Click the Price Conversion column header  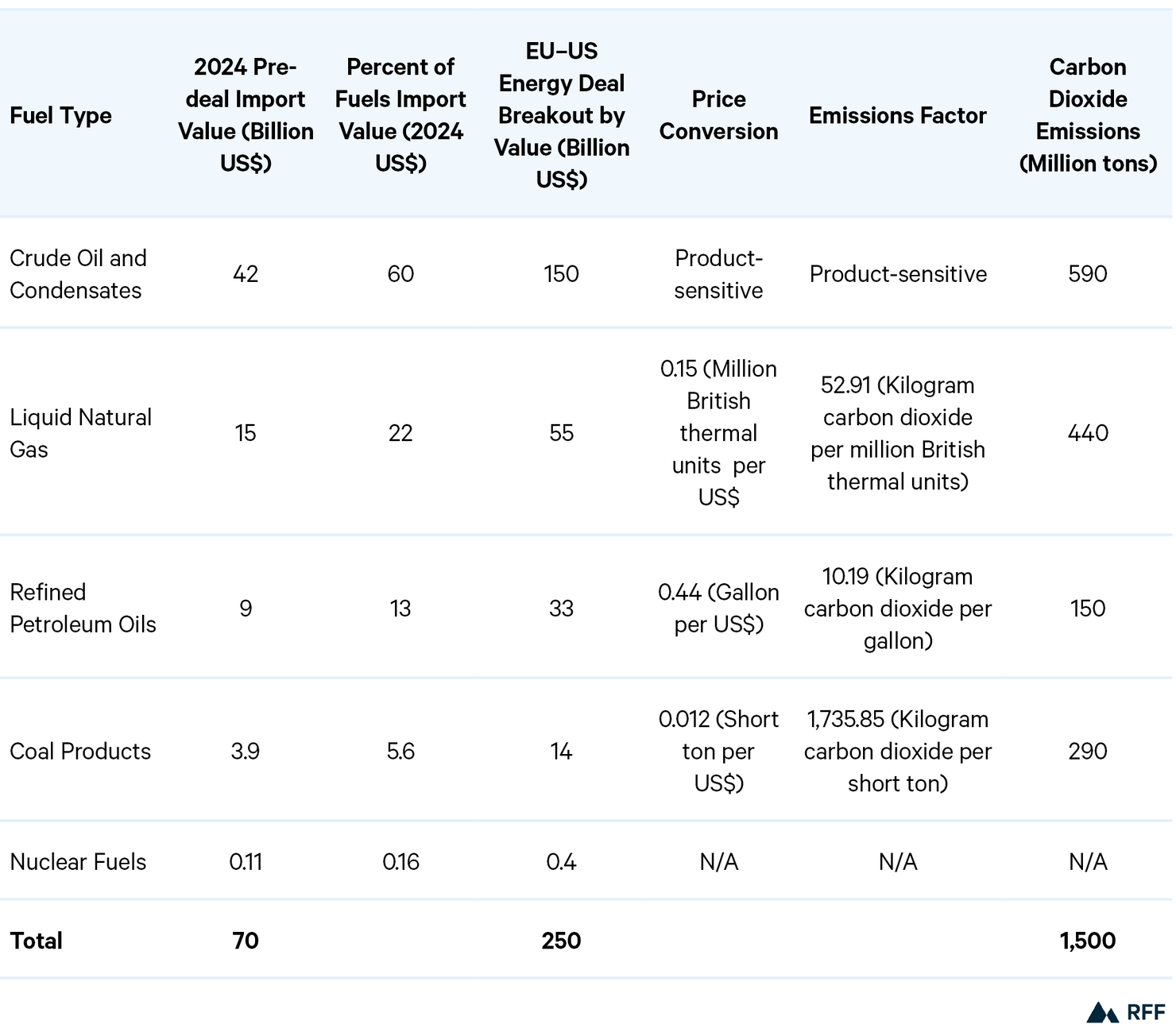[x=718, y=115]
